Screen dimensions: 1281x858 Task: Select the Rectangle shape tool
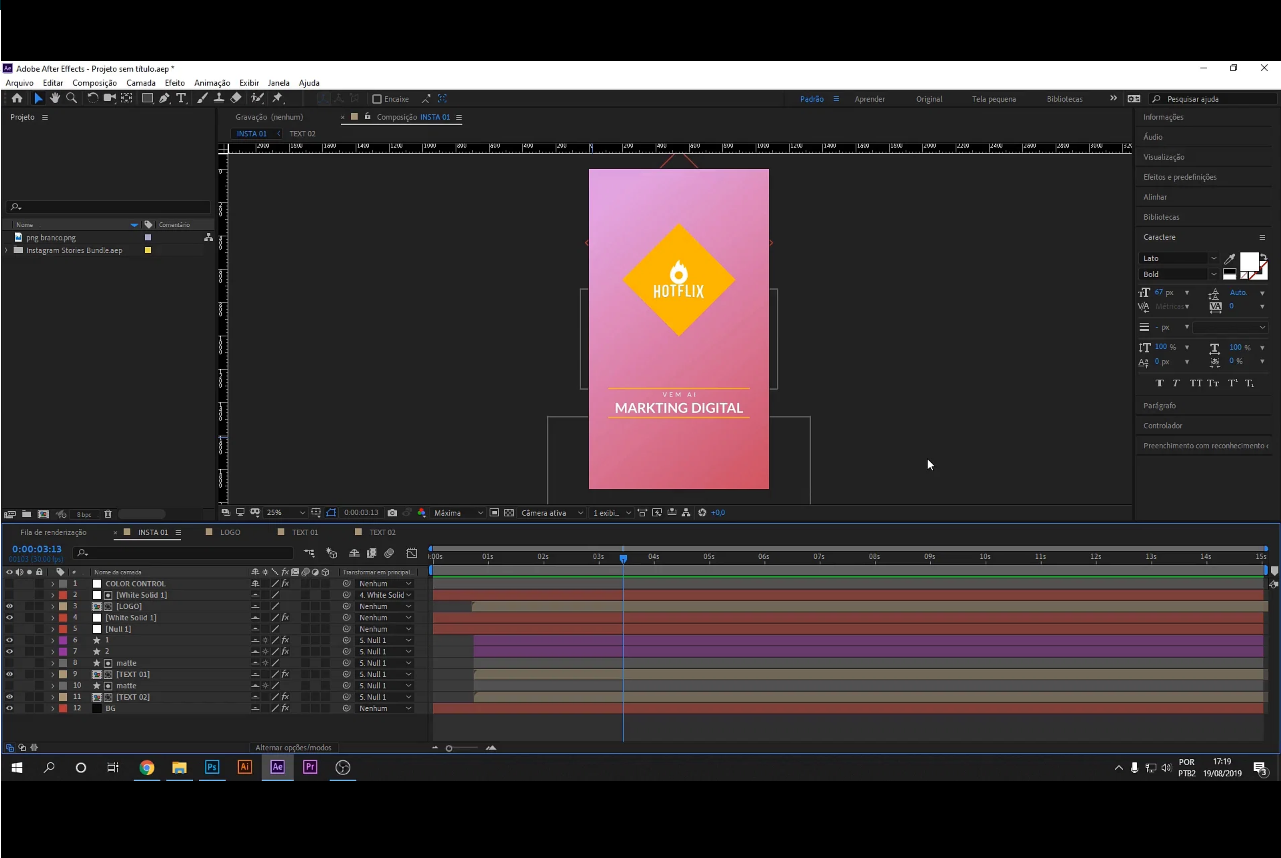[147, 99]
